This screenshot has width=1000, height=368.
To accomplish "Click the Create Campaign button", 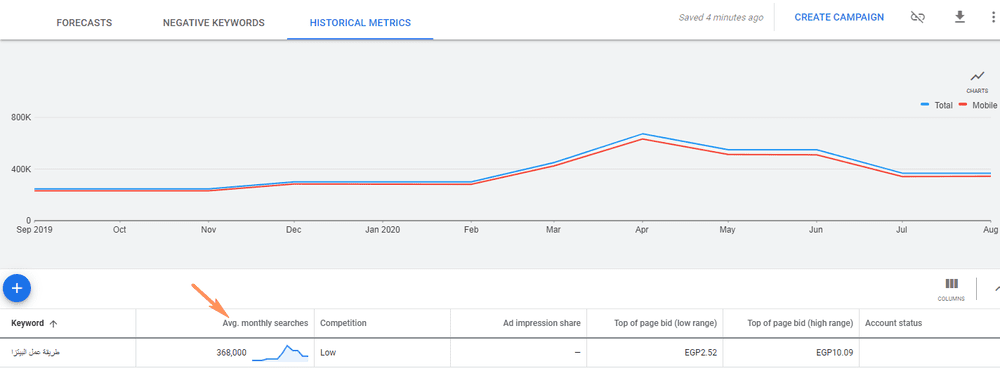I will tap(839, 17).
